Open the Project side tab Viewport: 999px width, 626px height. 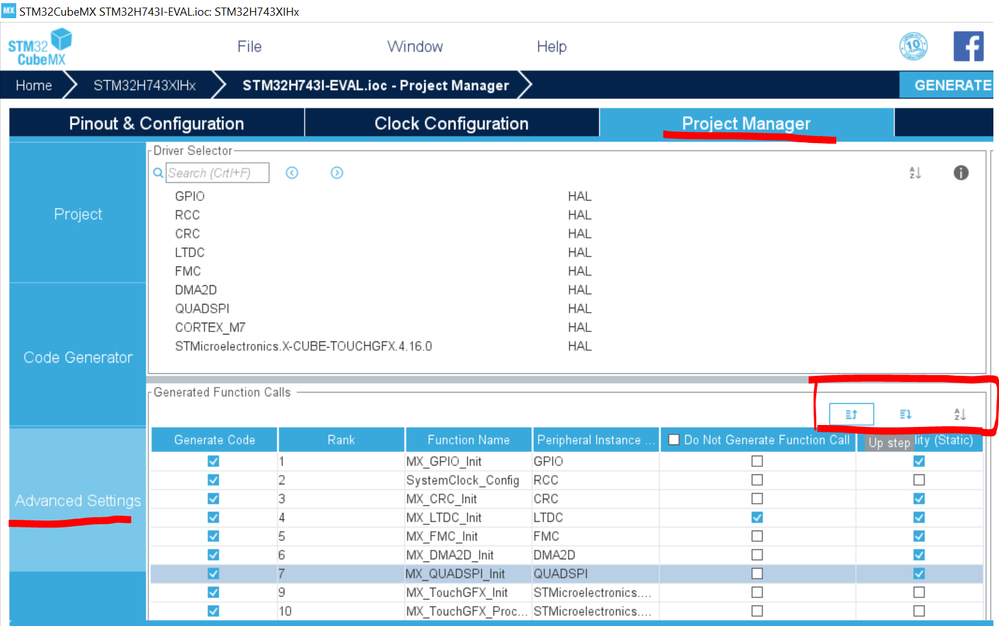pyautogui.click(x=78, y=214)
